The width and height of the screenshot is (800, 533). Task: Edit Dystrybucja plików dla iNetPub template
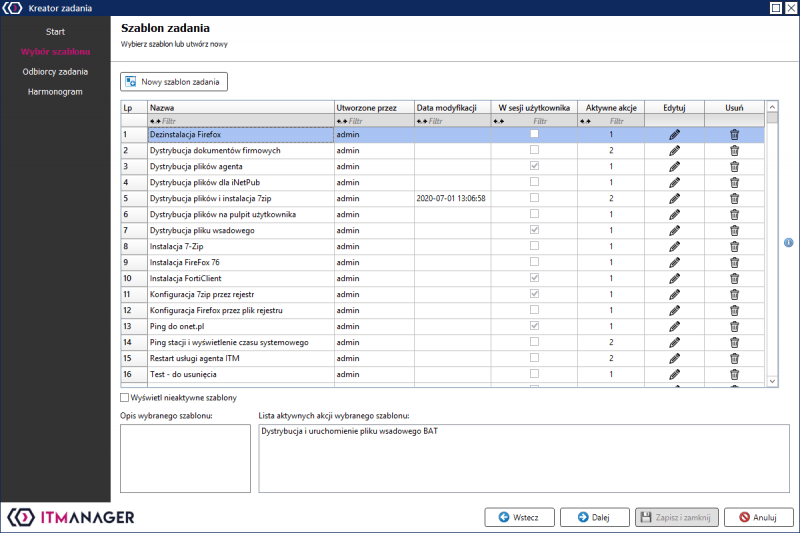tap(674, 183)
